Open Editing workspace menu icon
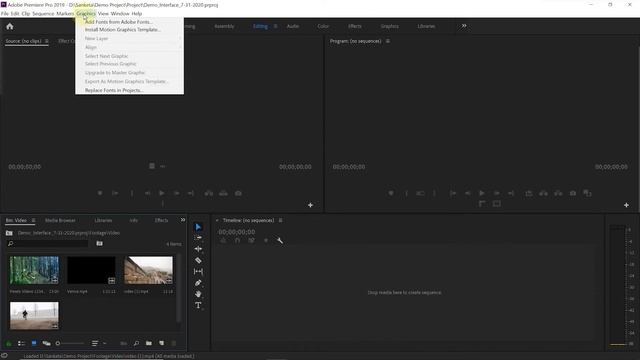This screenshot has height=360, width=640. click(x=276, y=26)
